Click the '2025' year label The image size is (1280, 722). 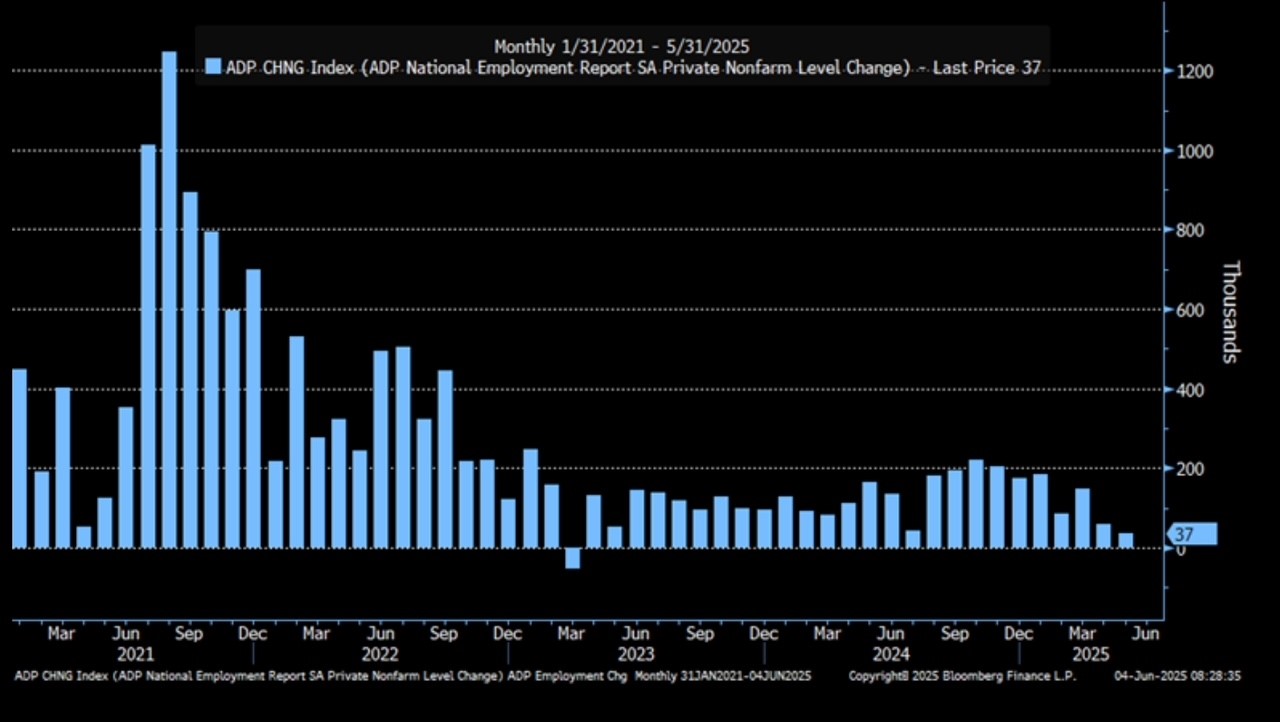coord(1091,655)
